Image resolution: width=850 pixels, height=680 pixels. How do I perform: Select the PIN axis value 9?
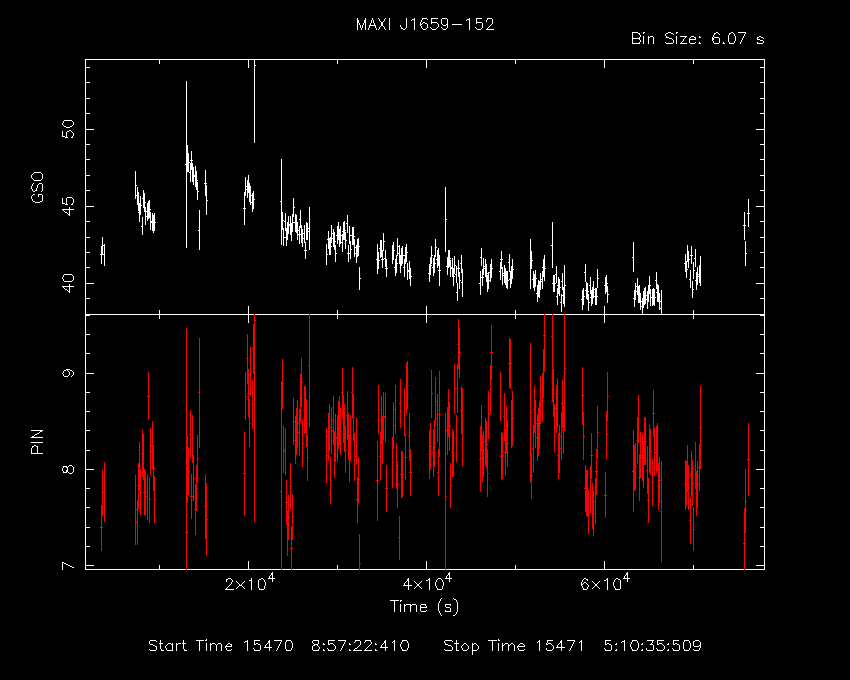68,373
